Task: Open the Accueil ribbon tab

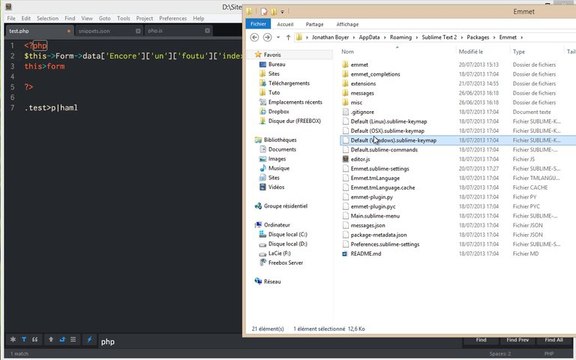Action: pos(285,24)
